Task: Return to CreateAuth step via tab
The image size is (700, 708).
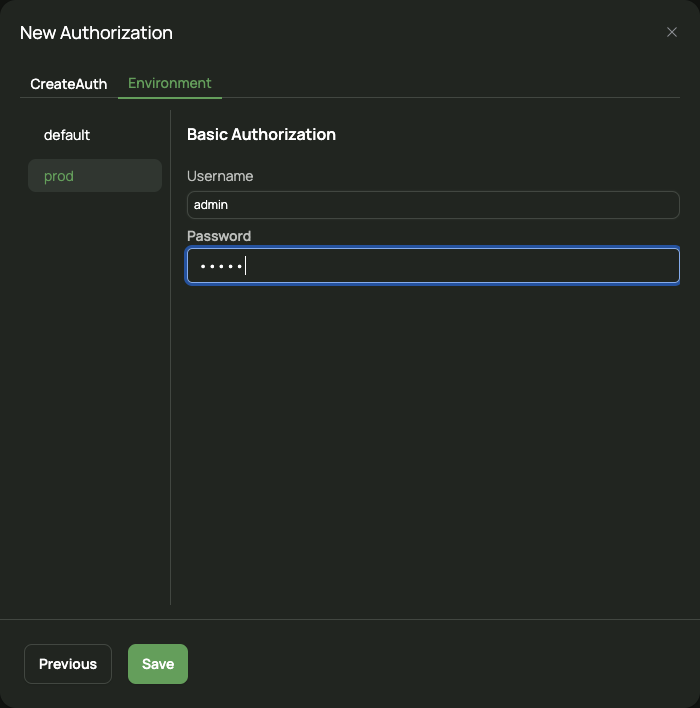Action: 69,84
